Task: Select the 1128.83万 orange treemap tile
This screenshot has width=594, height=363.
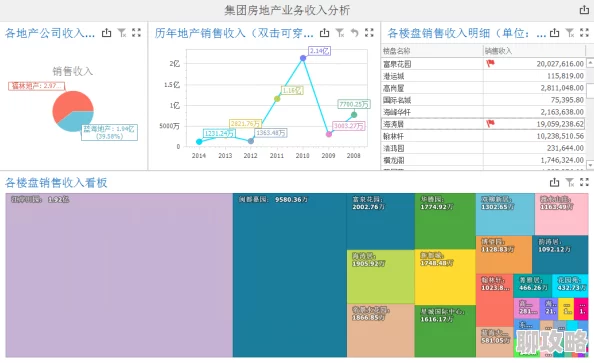Action: [504, 255]
